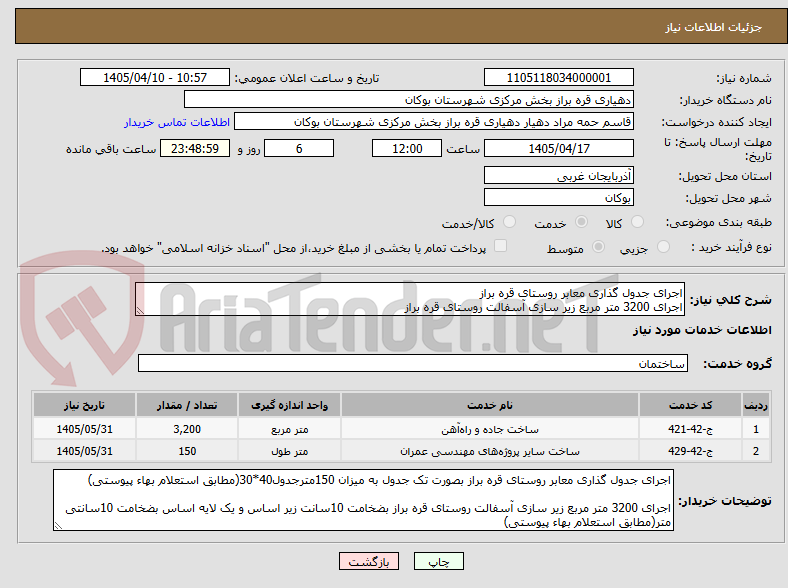Click the province field آذربایجان غربی
The width and height of the screenshot is (788, 588).
point(558,175)
